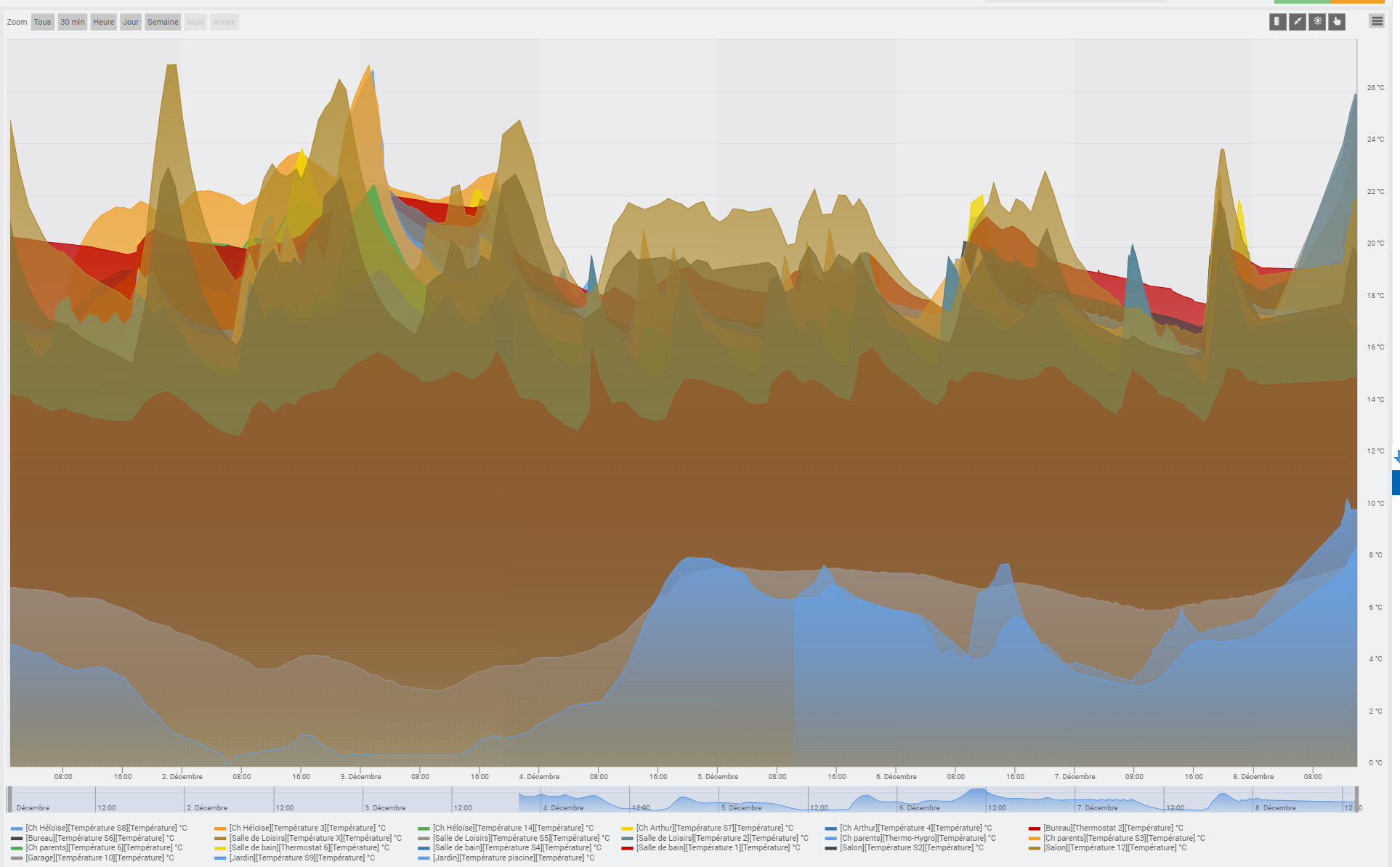Set zoom range to Tous
This screenshot has height=867, width=1400.
pyautogui.click(x=42, y=22)
